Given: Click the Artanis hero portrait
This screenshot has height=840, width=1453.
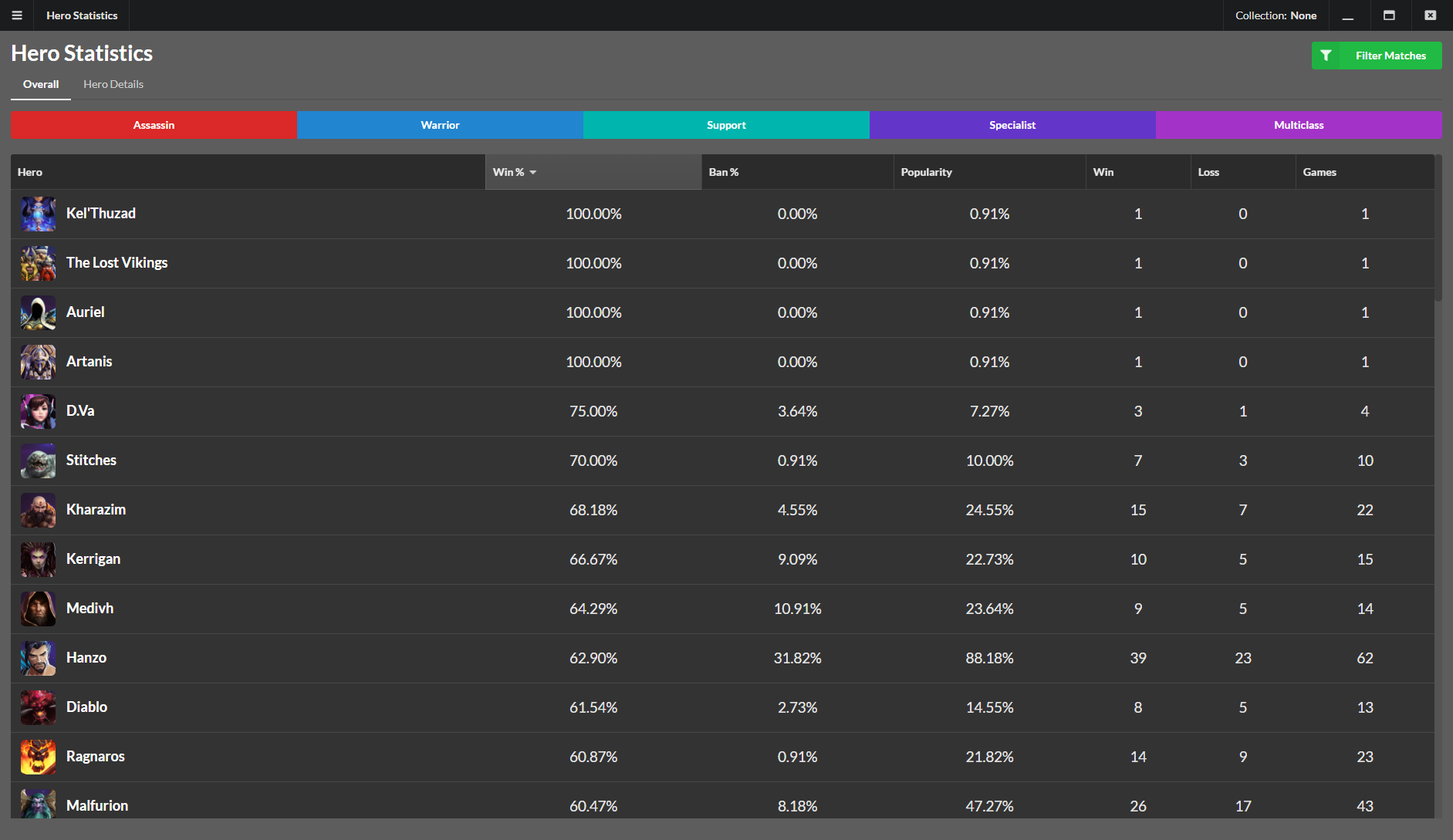Looking at the screenshot, I should (38, 362).
